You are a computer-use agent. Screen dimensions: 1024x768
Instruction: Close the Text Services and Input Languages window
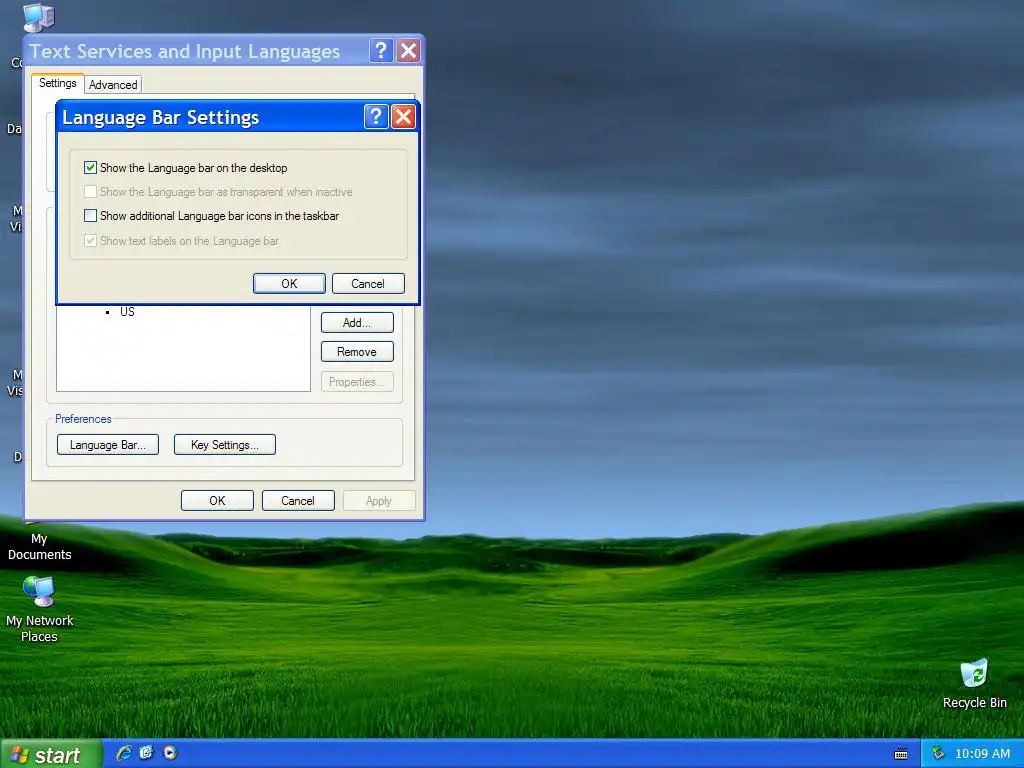409,50
